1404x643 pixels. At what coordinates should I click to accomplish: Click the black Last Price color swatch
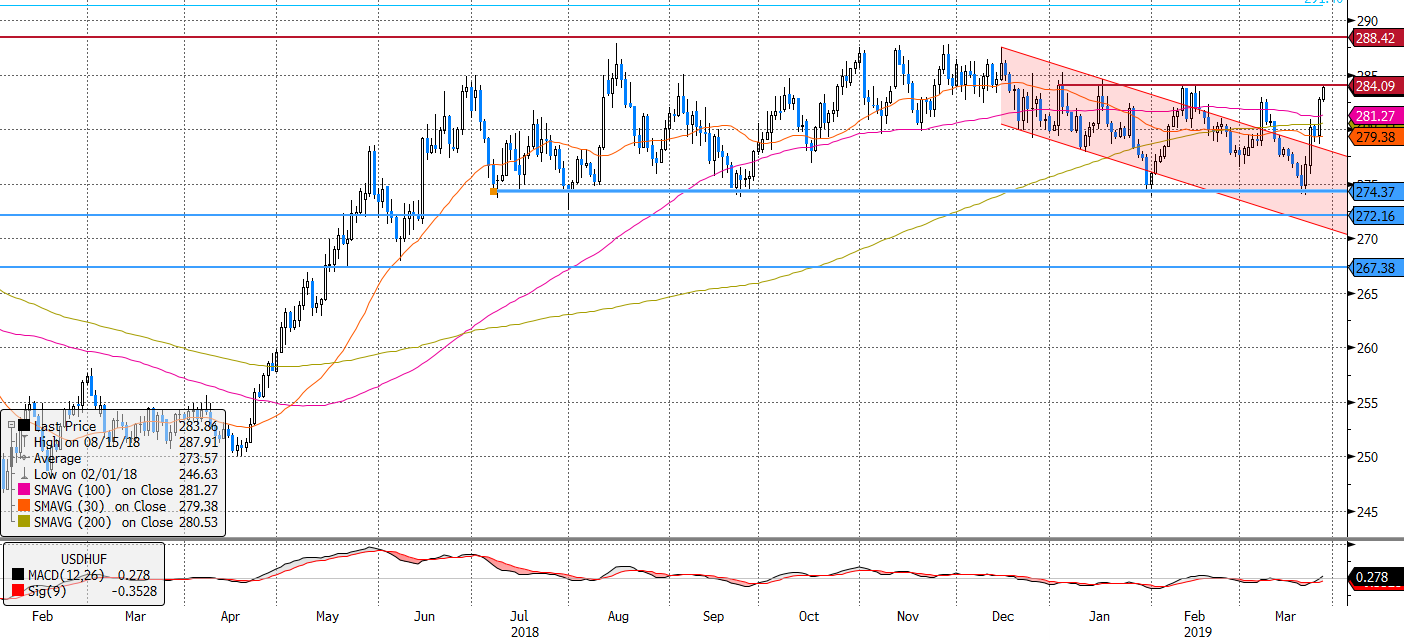24,426
